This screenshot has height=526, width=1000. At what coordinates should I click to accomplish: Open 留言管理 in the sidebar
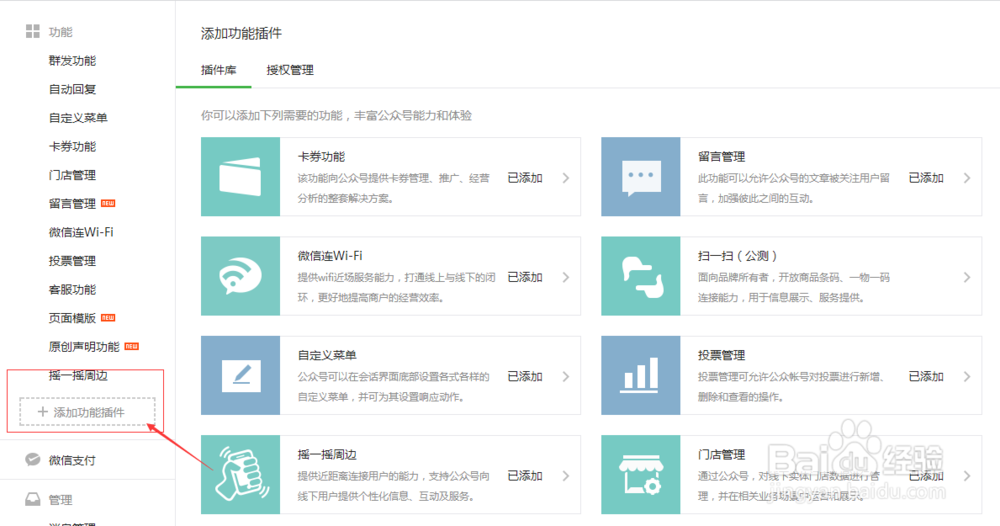pyautogui.click(x=72, y=204)
